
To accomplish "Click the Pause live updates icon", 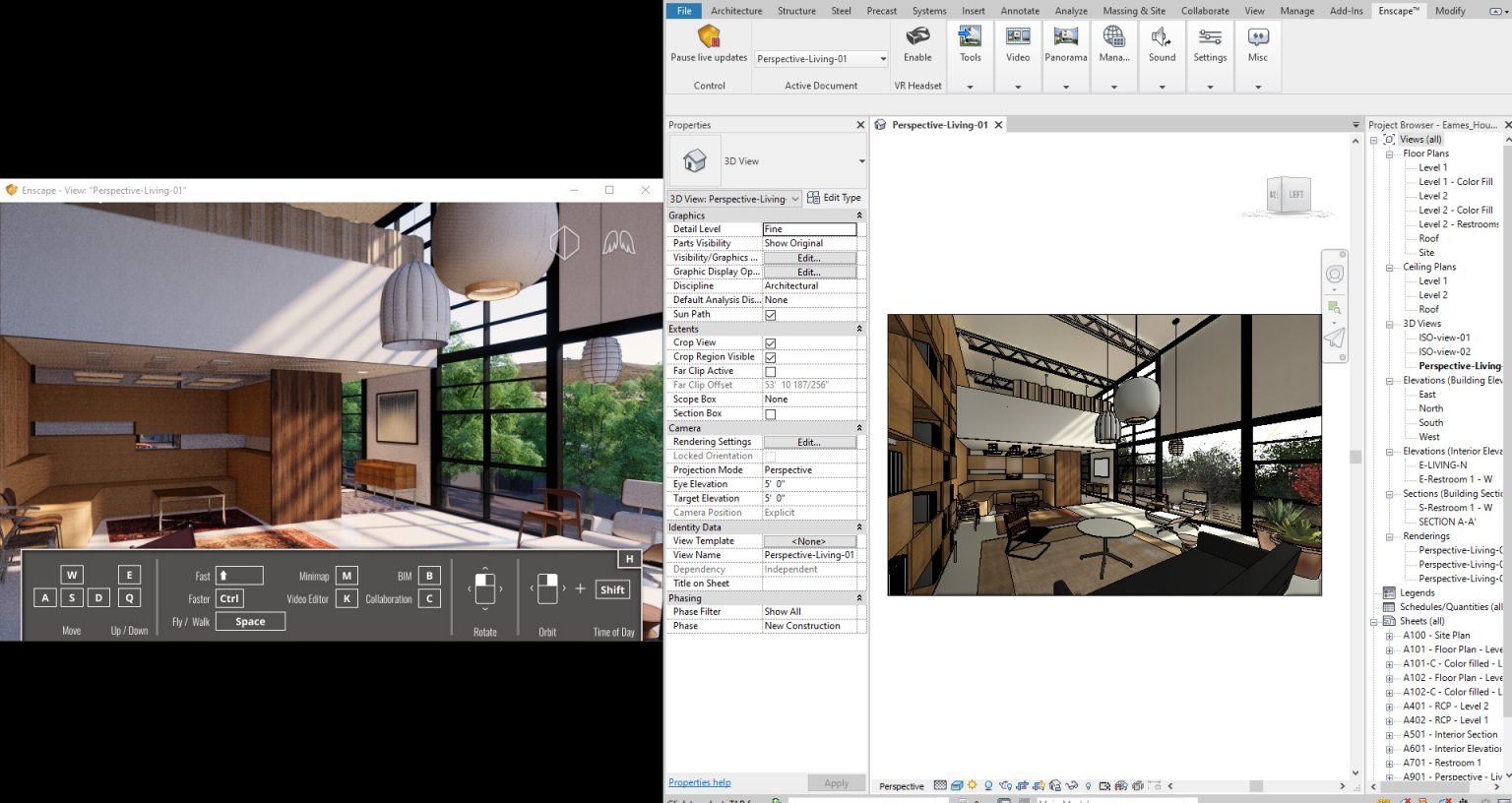I will click(x=709, y=37).
